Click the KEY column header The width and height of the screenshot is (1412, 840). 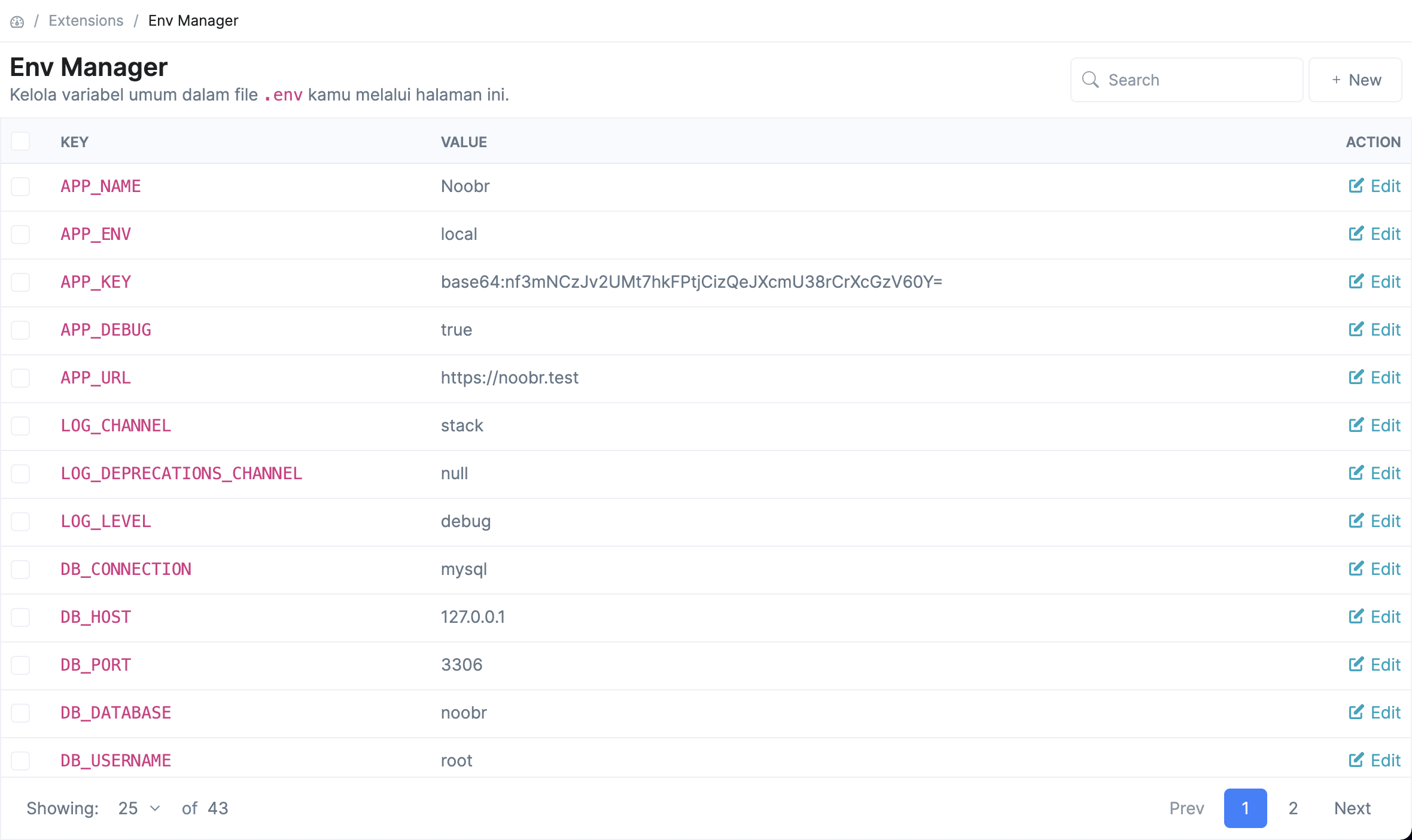coord(75,142)
